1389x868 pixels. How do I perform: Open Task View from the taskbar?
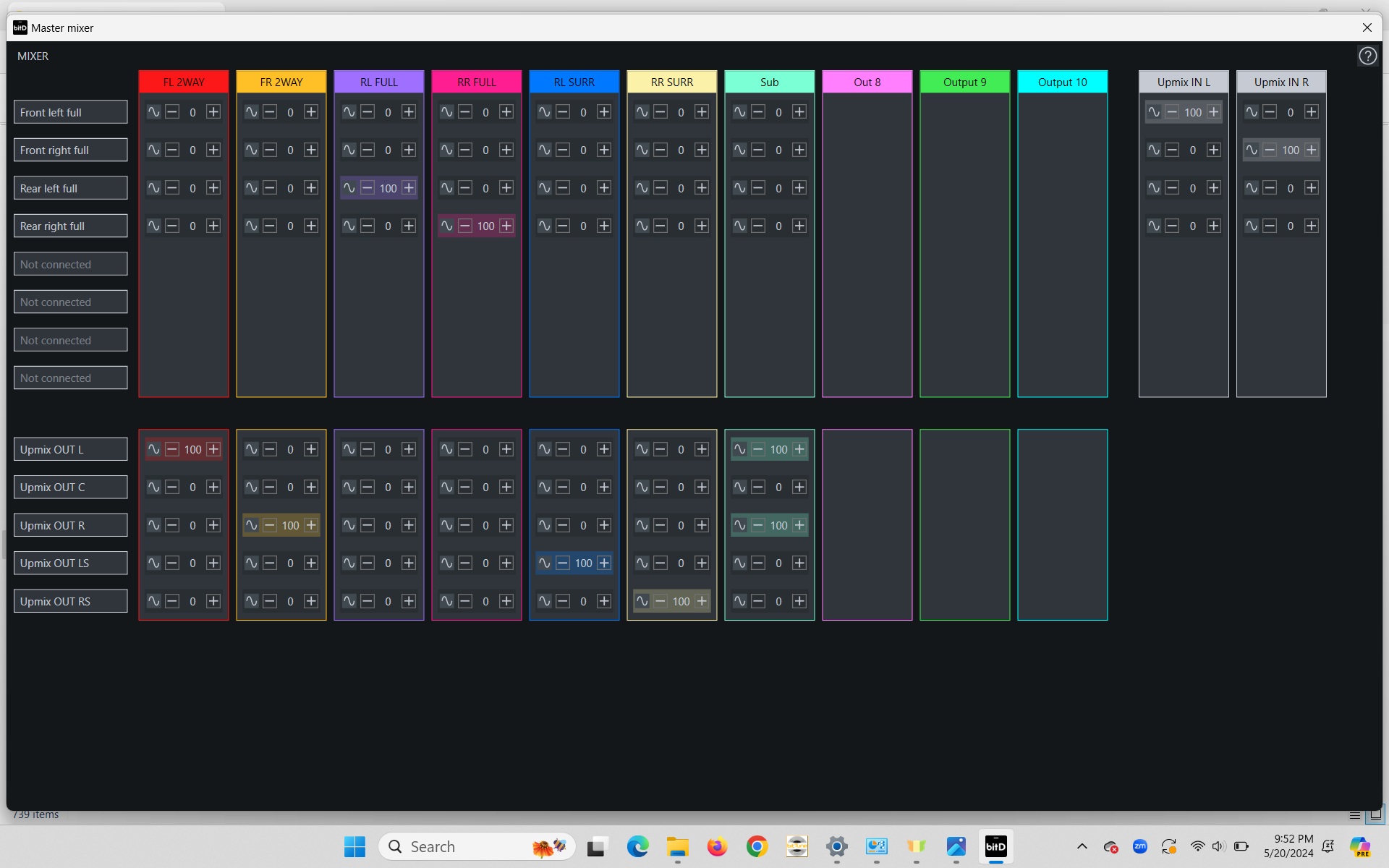tap(598, 846)
